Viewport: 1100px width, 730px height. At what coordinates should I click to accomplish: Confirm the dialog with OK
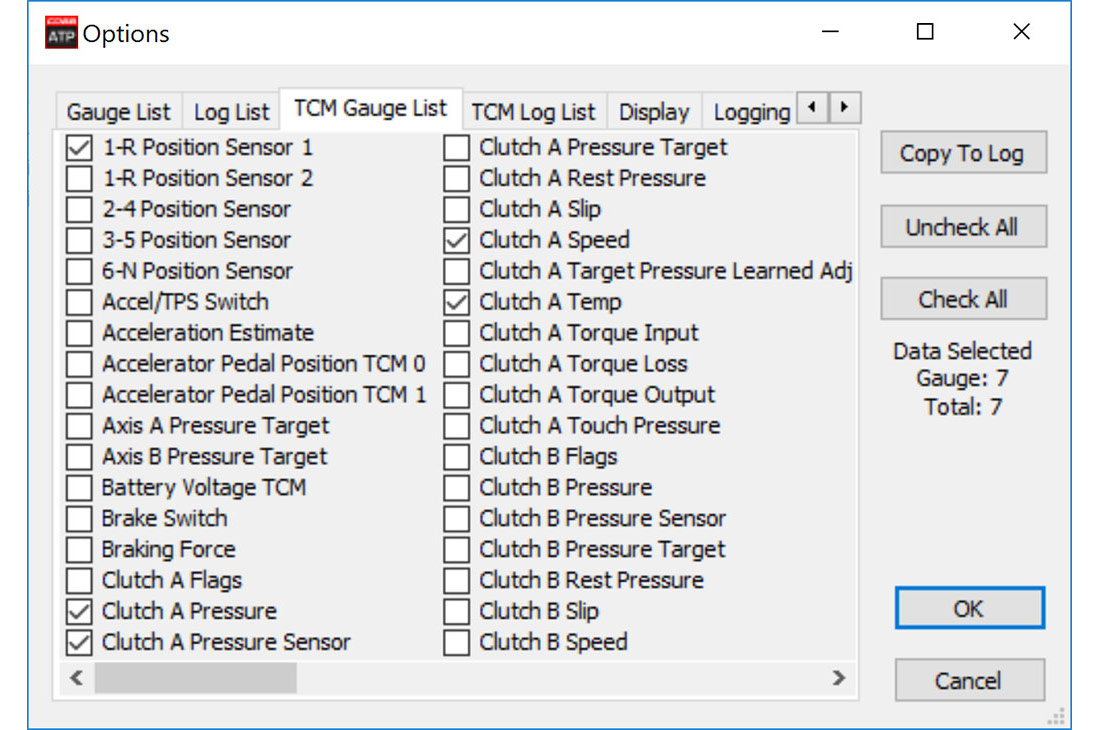[x=970, y=608]
